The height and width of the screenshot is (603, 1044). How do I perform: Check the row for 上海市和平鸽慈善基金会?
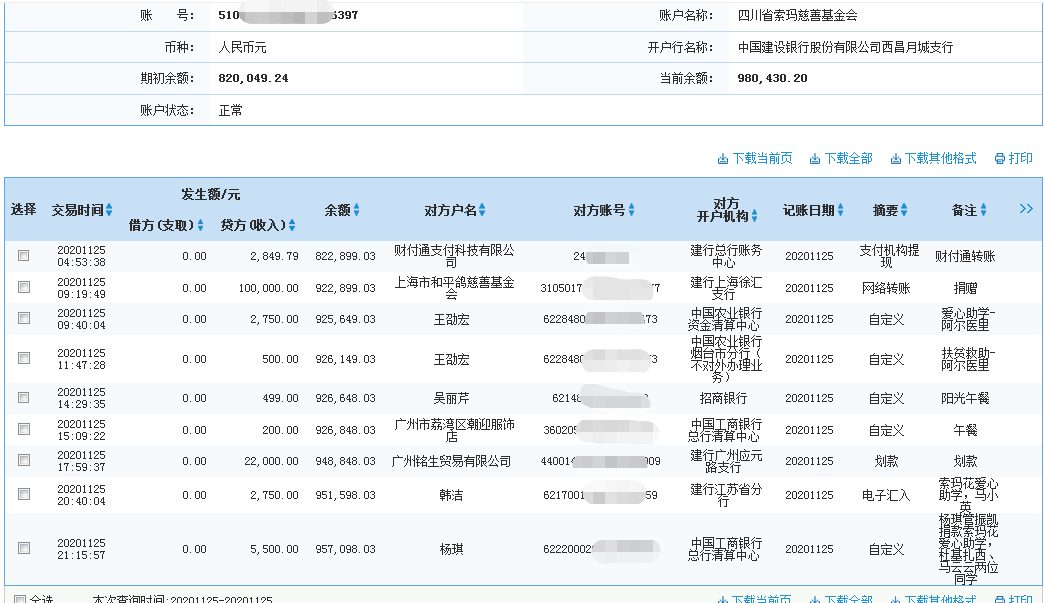(24, 287)
